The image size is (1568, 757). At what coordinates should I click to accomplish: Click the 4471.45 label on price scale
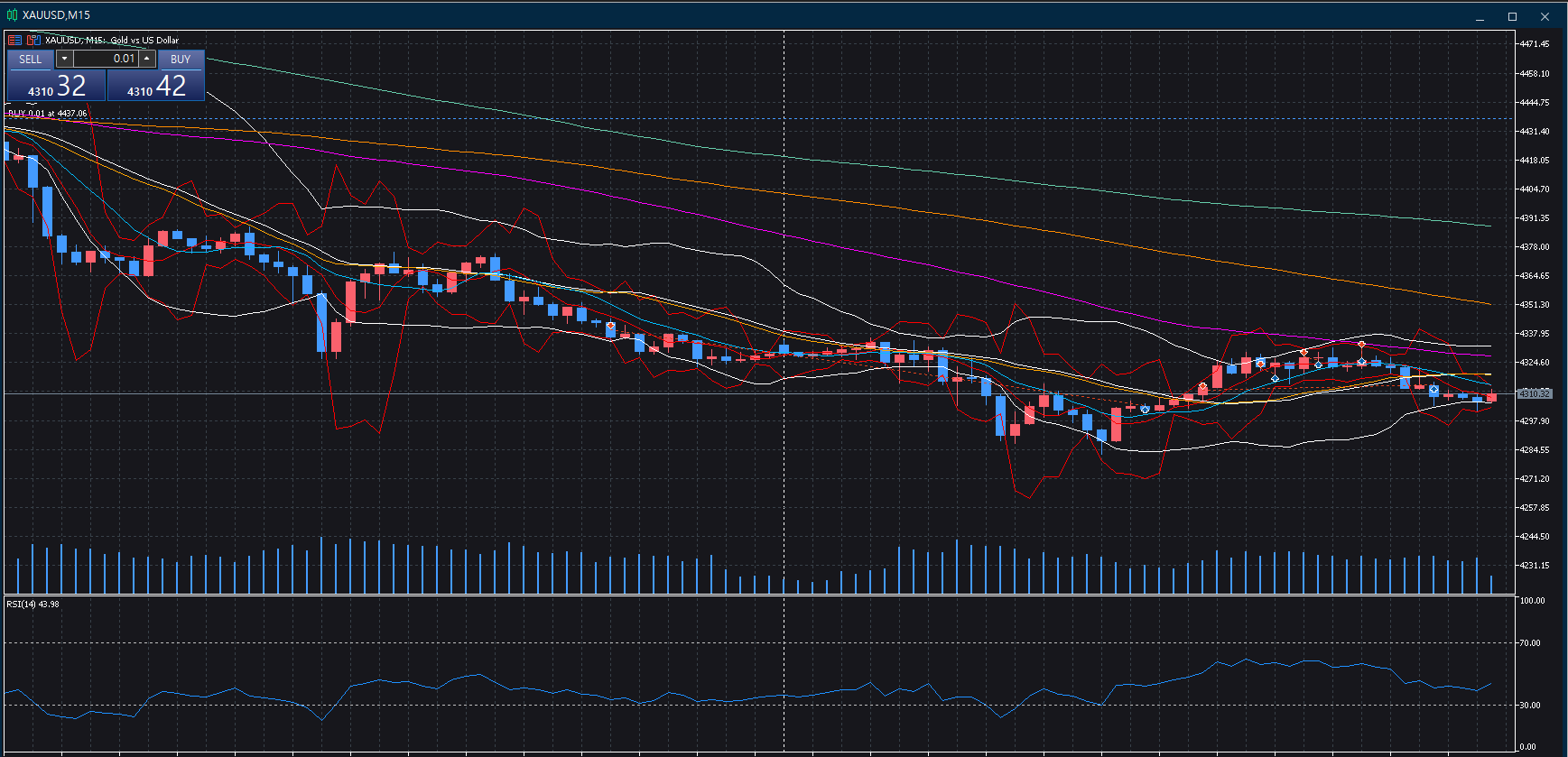pos(1535,44)
